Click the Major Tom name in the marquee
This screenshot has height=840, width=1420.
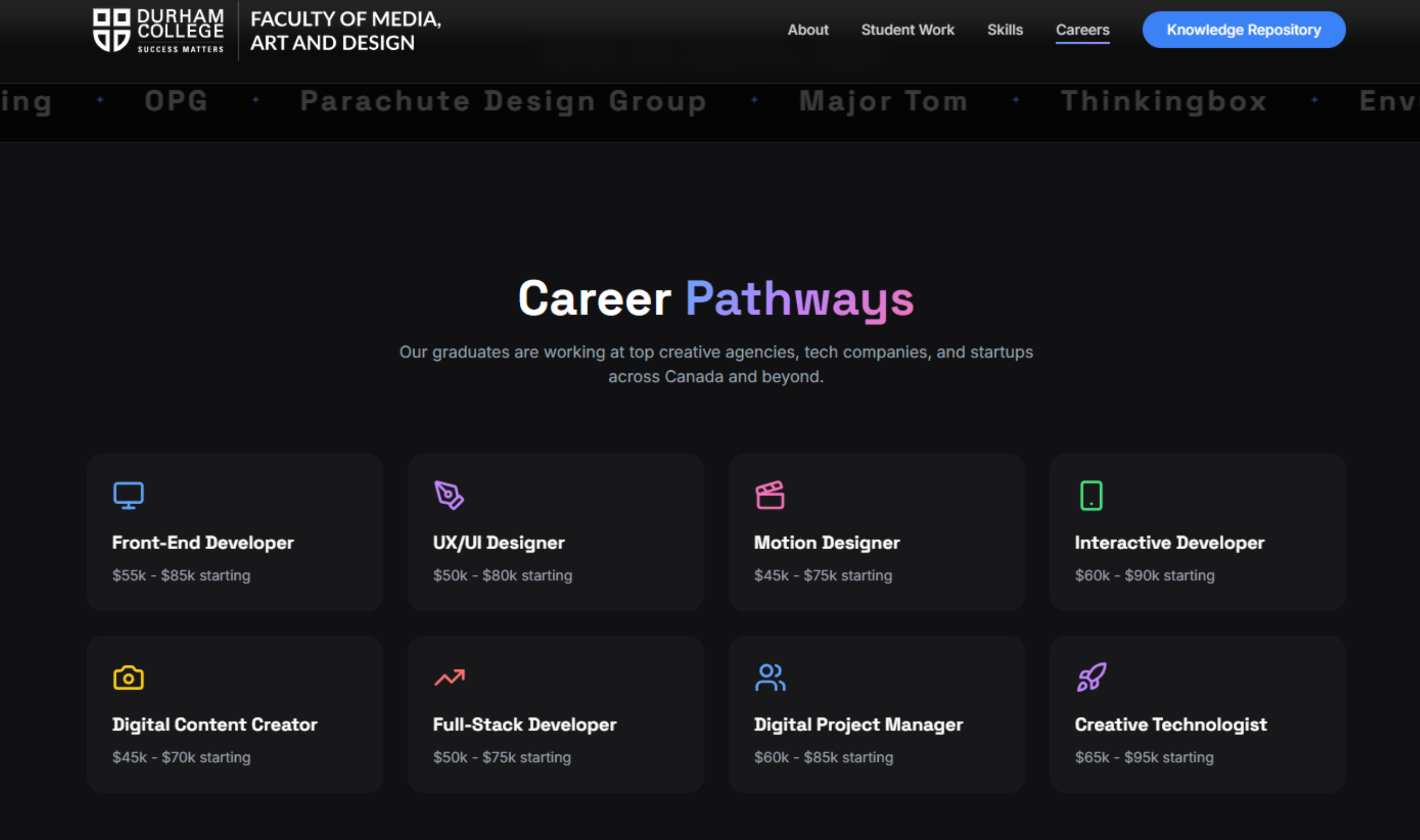coord(883,101)
